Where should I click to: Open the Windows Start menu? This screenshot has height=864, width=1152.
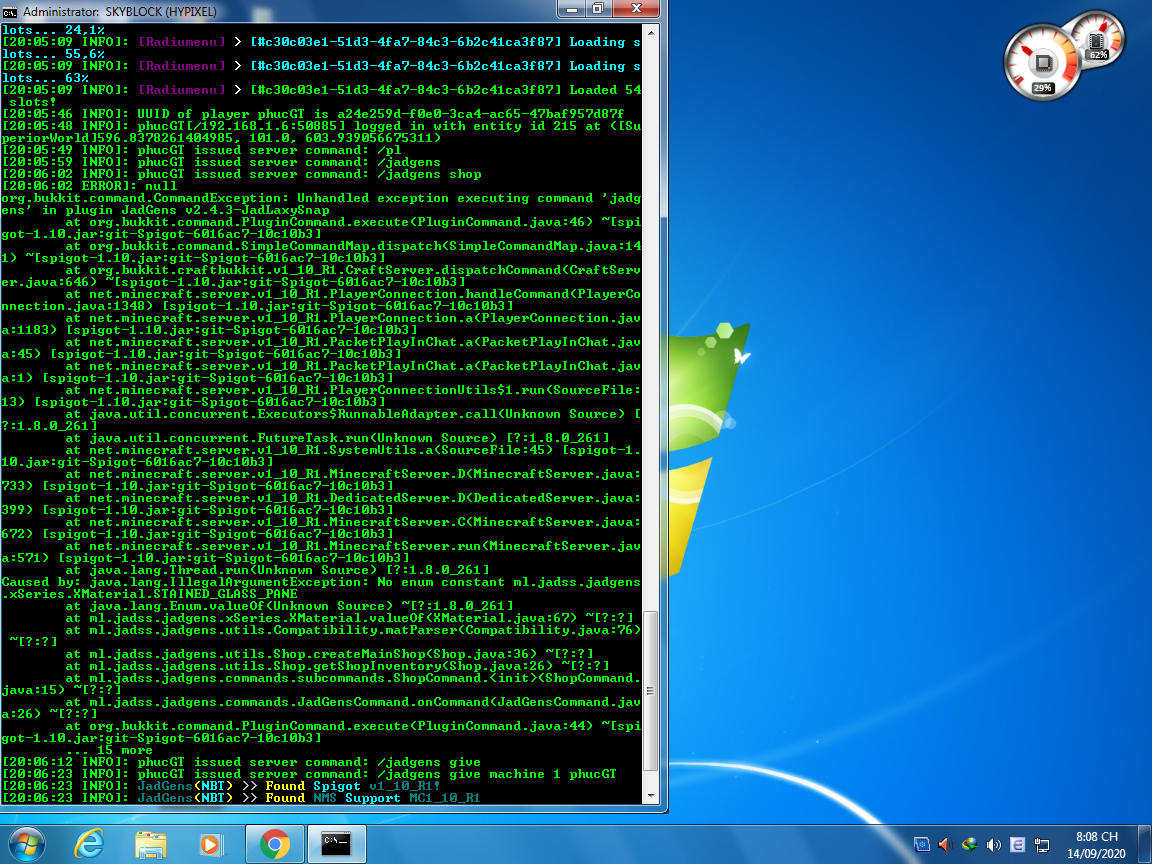pyautogui.click(x=27, y=844)
